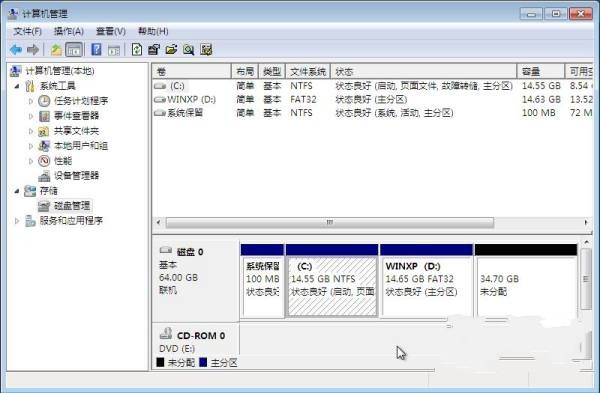Select the WINXP (D:) volume row
Screen dimensions: 600x393
(373, 99)
